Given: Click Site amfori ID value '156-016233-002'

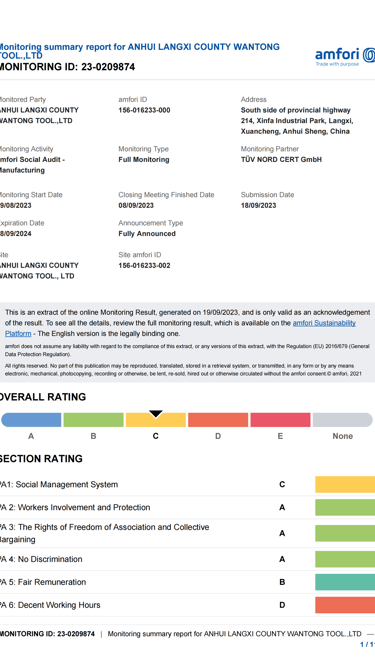Looking at the screenshot, I should pos(144,266).
